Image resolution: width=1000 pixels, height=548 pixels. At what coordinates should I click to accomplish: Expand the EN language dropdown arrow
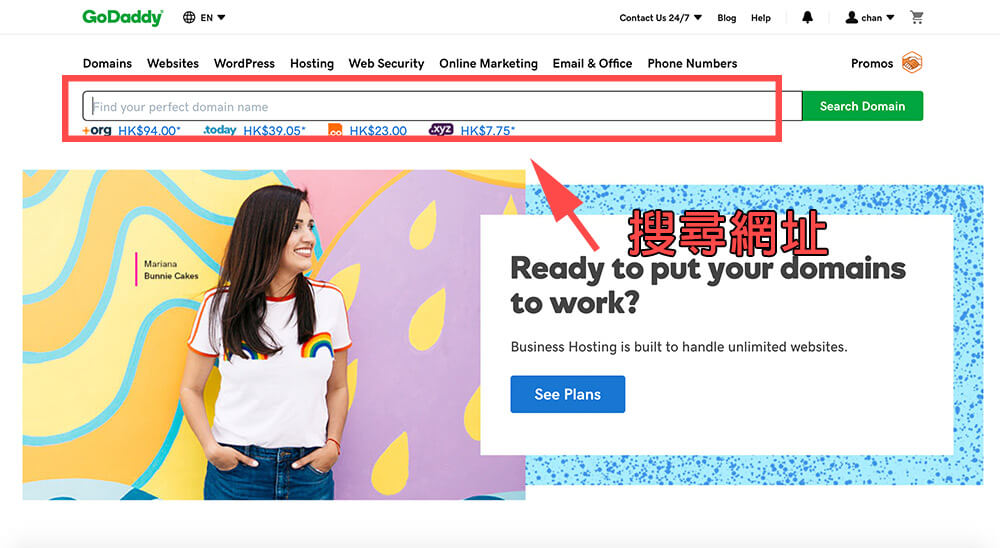coord(221,17)
